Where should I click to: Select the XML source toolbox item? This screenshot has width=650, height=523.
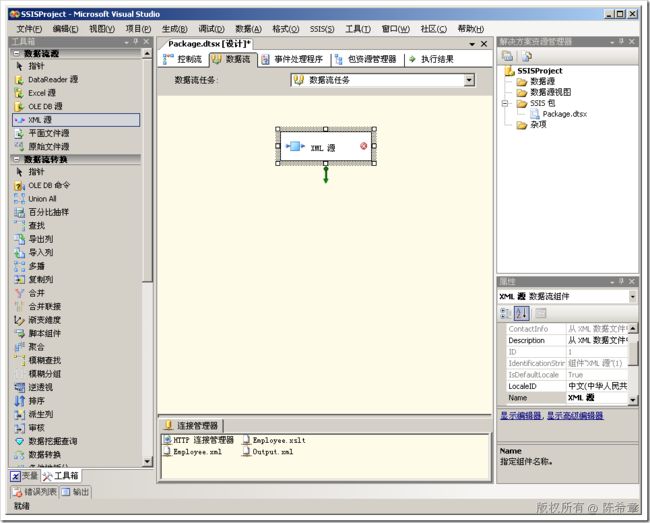[x=76, y=120]
